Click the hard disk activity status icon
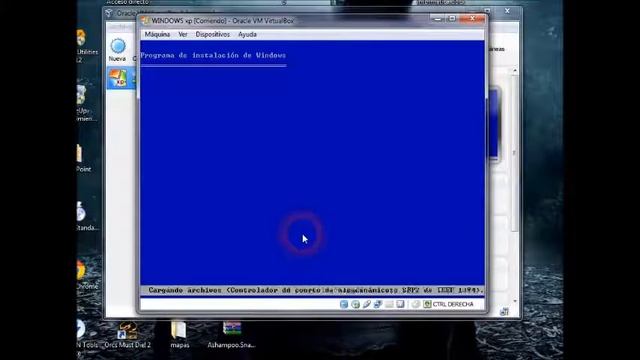The height and width of the screenshot is (360, 640). pyautogui.click(x=344, y=304)
